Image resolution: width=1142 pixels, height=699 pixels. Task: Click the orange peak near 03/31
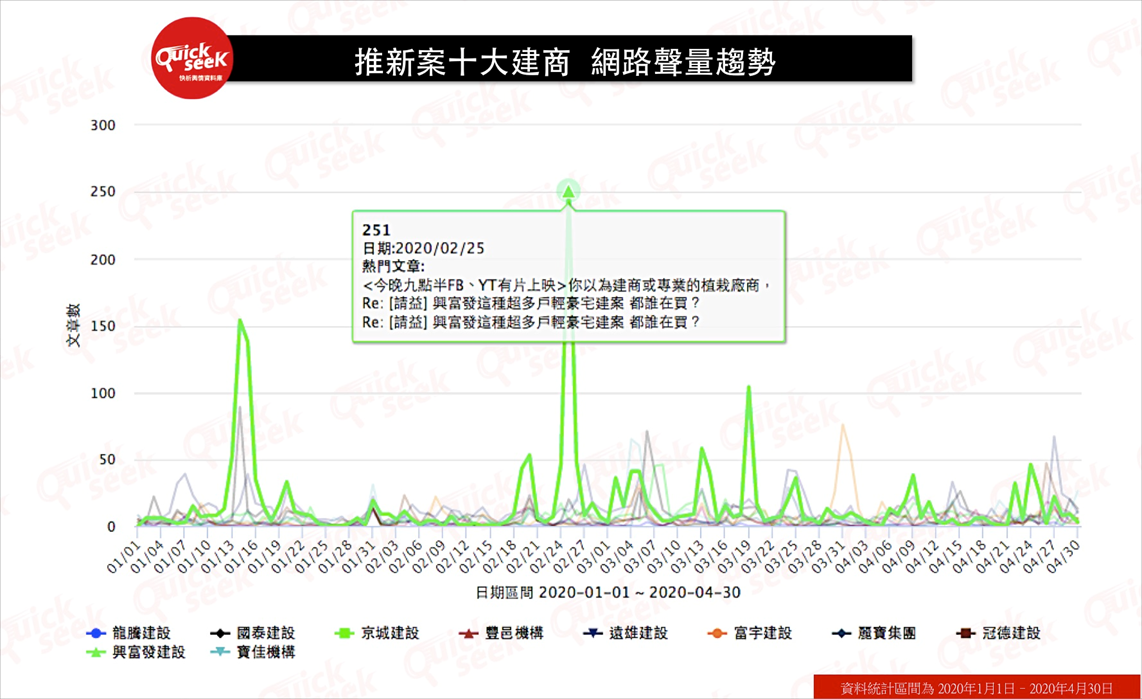(843, 425)
